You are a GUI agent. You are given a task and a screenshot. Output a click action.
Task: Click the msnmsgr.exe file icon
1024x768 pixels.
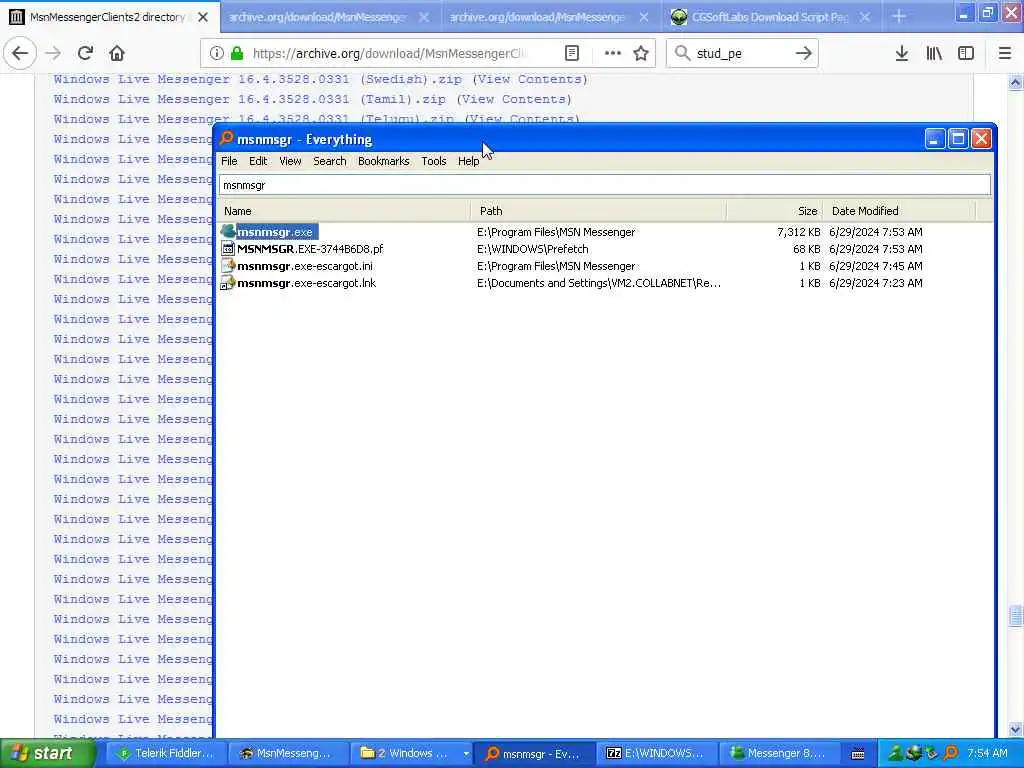pos(228,231)
